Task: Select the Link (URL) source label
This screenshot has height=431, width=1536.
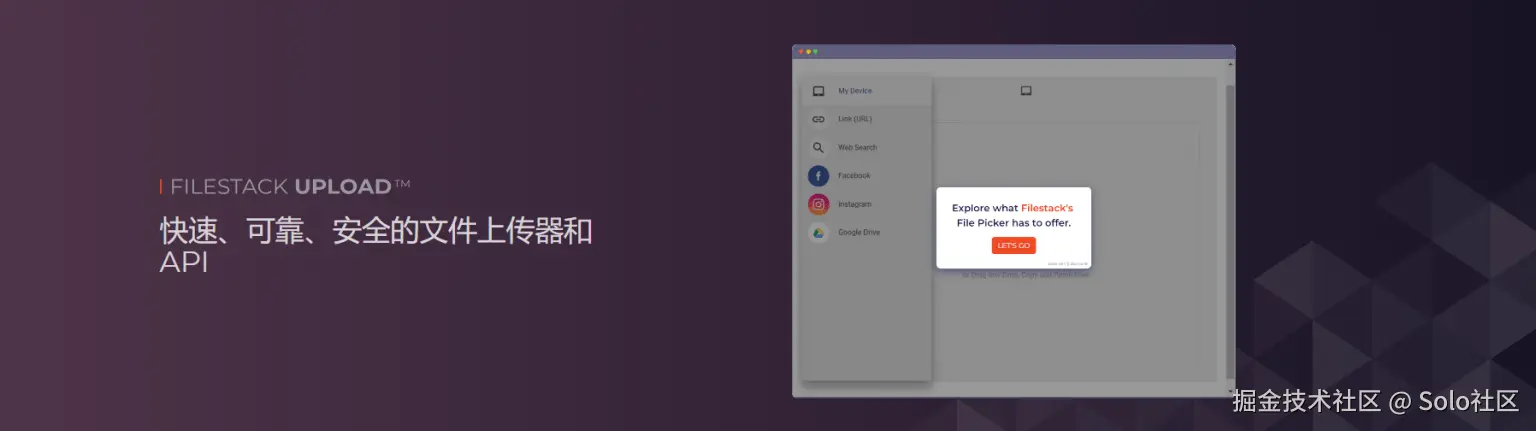Action: [855, 119]
